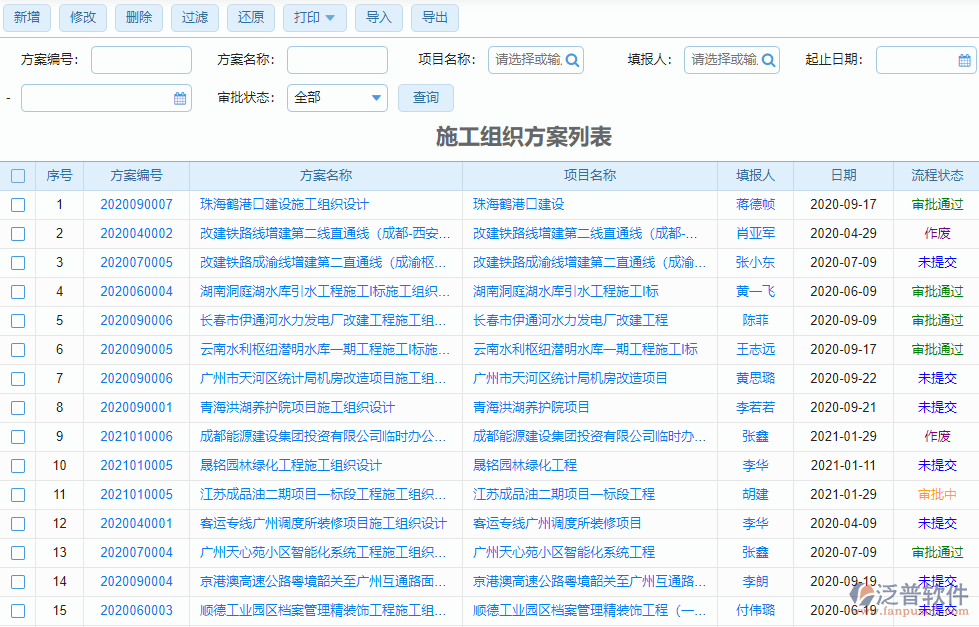
Task: Check the checkbox for row 1 珠海鹤港口 plan
Action: [18, 204]
